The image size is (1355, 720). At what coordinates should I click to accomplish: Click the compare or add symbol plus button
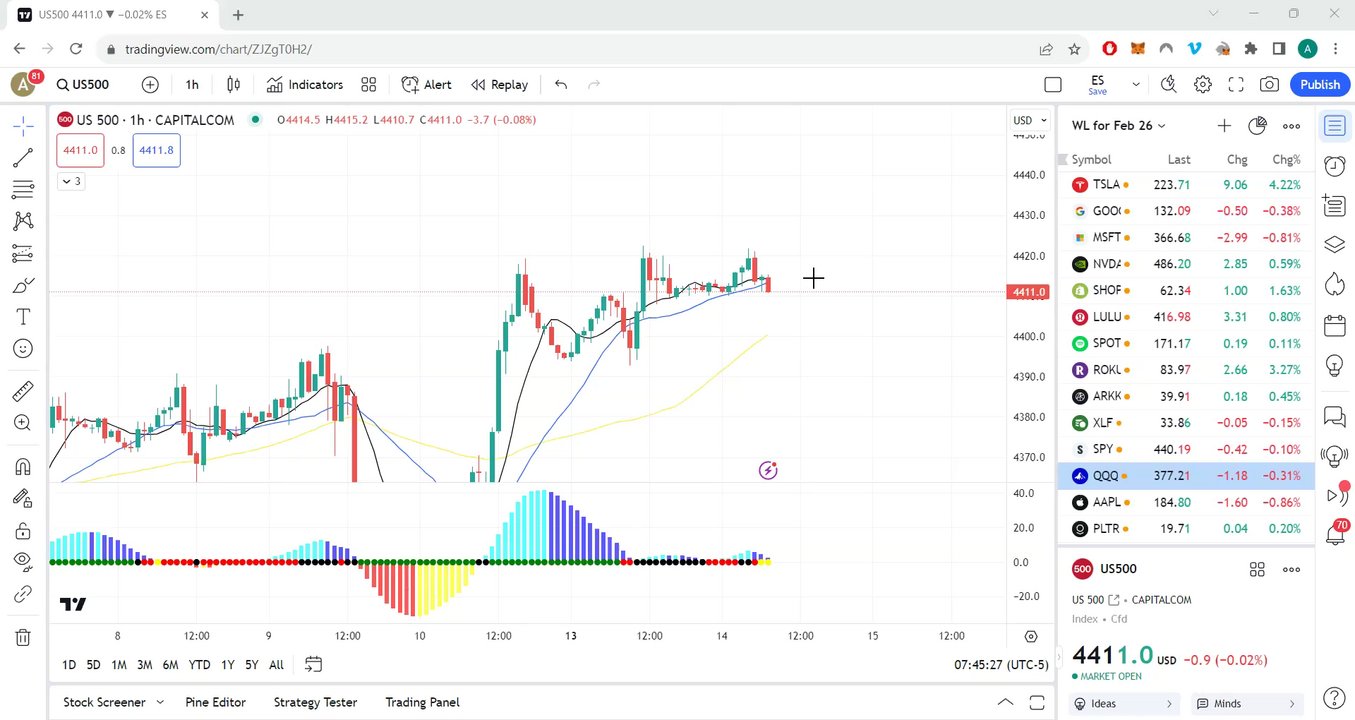150,85
